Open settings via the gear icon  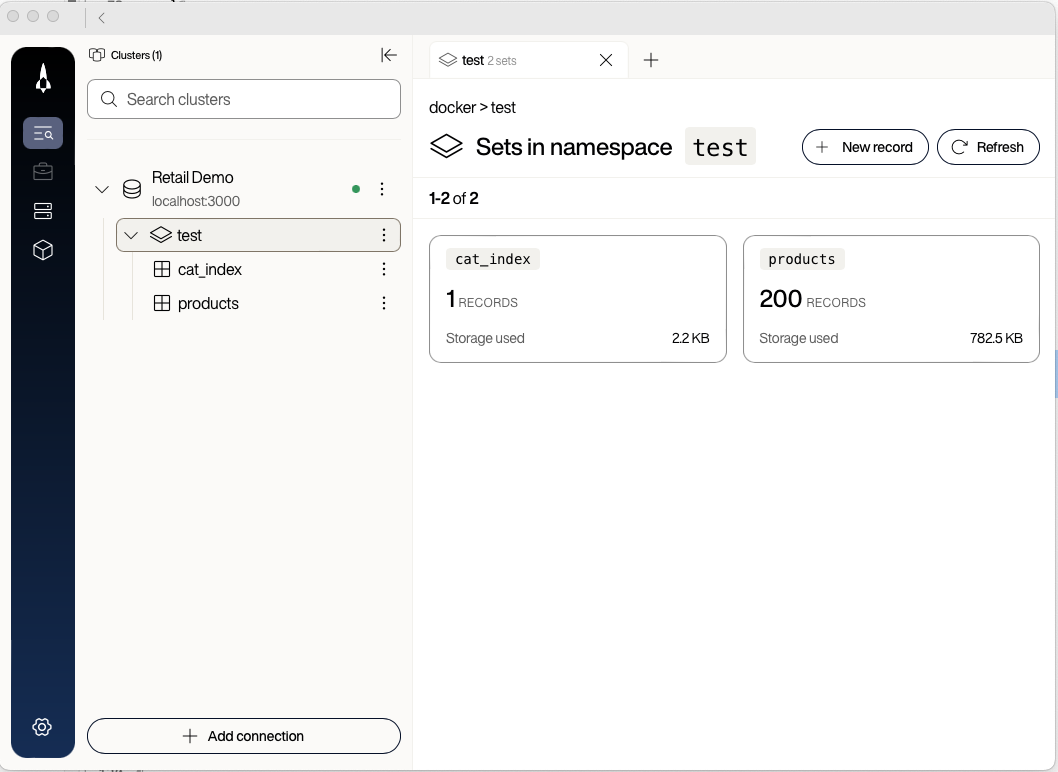click(x=42, y=727)
